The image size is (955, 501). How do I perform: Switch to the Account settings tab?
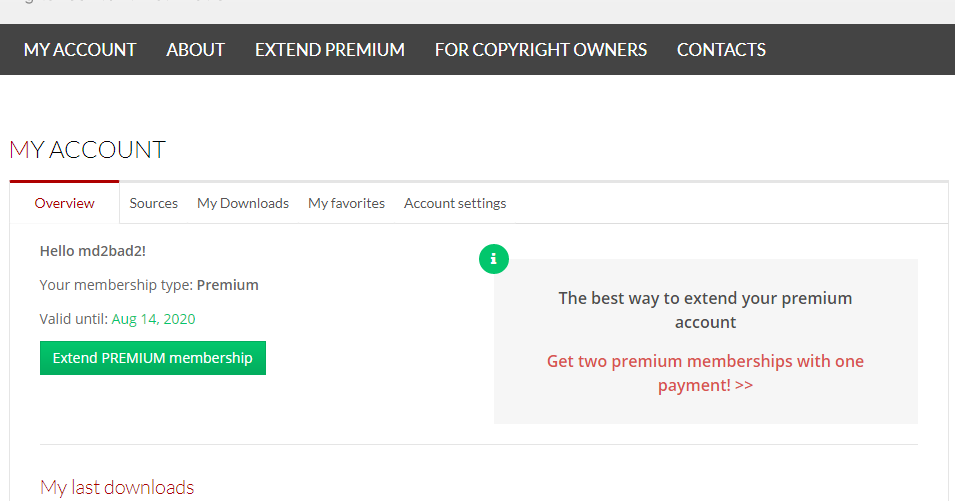click(455, 203)
